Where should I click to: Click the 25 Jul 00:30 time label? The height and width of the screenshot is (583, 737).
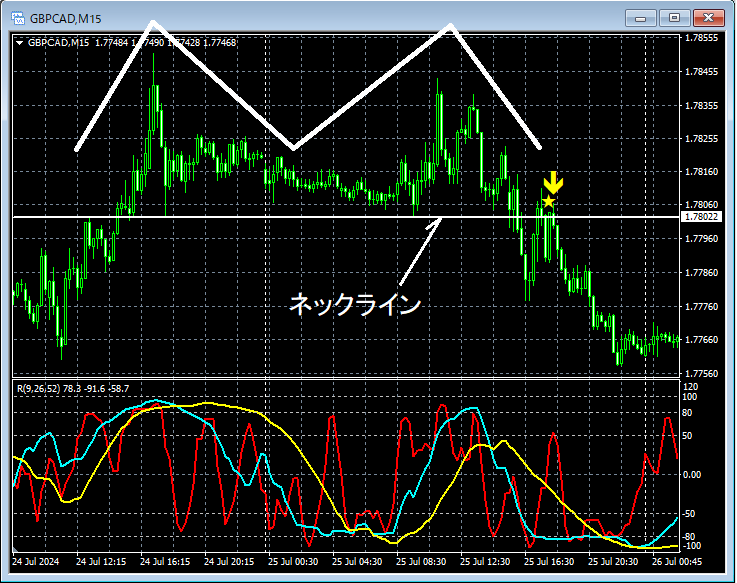tap(293, 562)
